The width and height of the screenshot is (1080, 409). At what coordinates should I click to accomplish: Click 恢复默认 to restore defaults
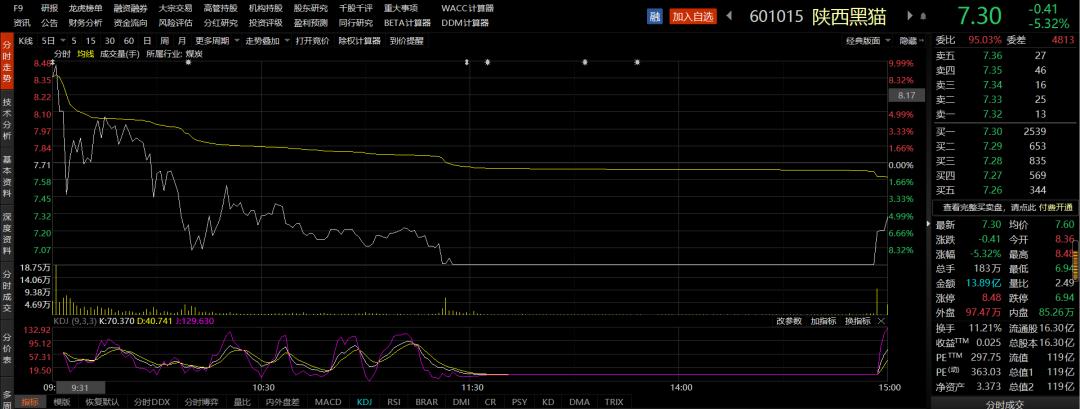tap(103, 401)
